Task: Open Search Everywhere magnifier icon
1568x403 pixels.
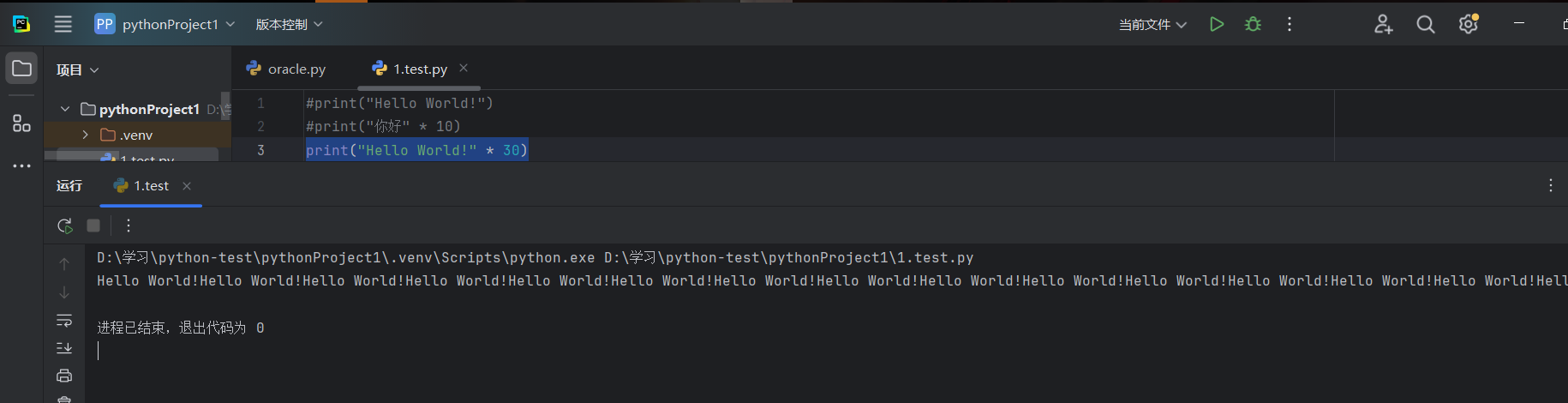Action: [1425, 24]
